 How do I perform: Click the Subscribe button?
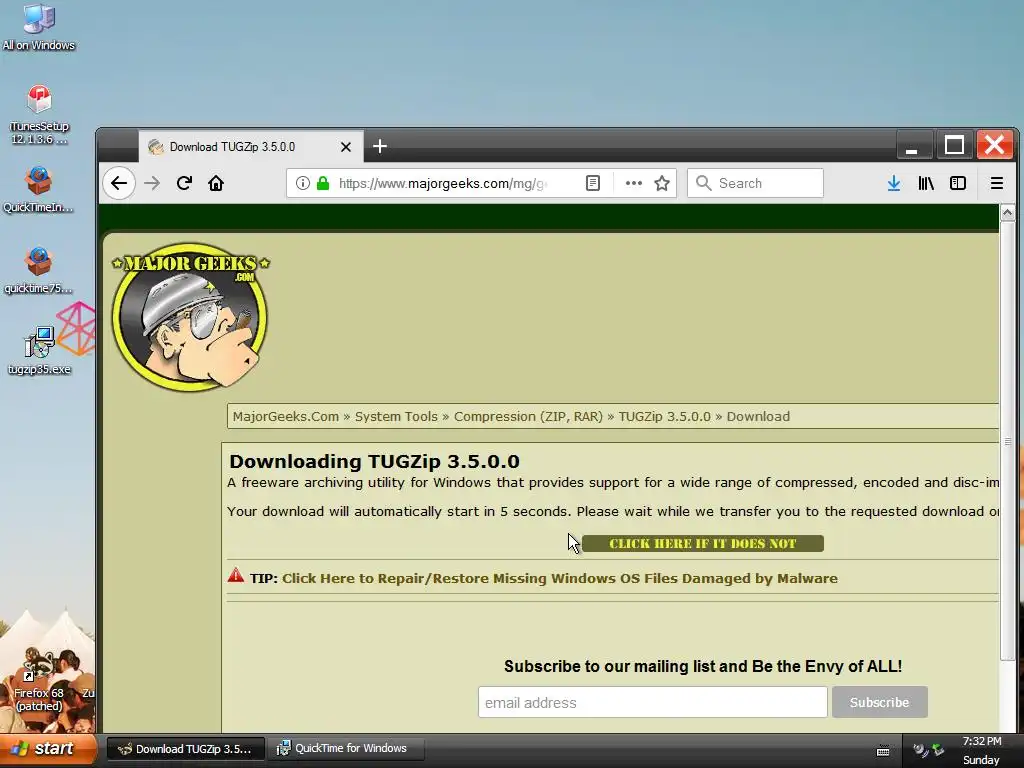point(880,702)
